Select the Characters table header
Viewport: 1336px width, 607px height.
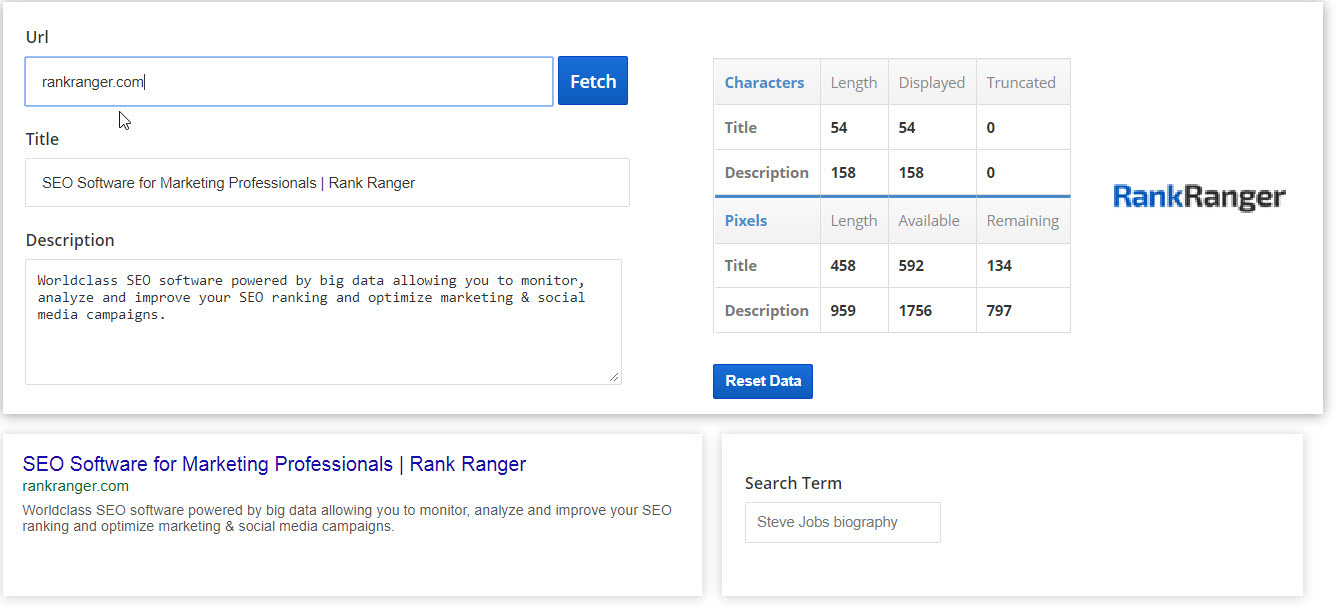764,83
